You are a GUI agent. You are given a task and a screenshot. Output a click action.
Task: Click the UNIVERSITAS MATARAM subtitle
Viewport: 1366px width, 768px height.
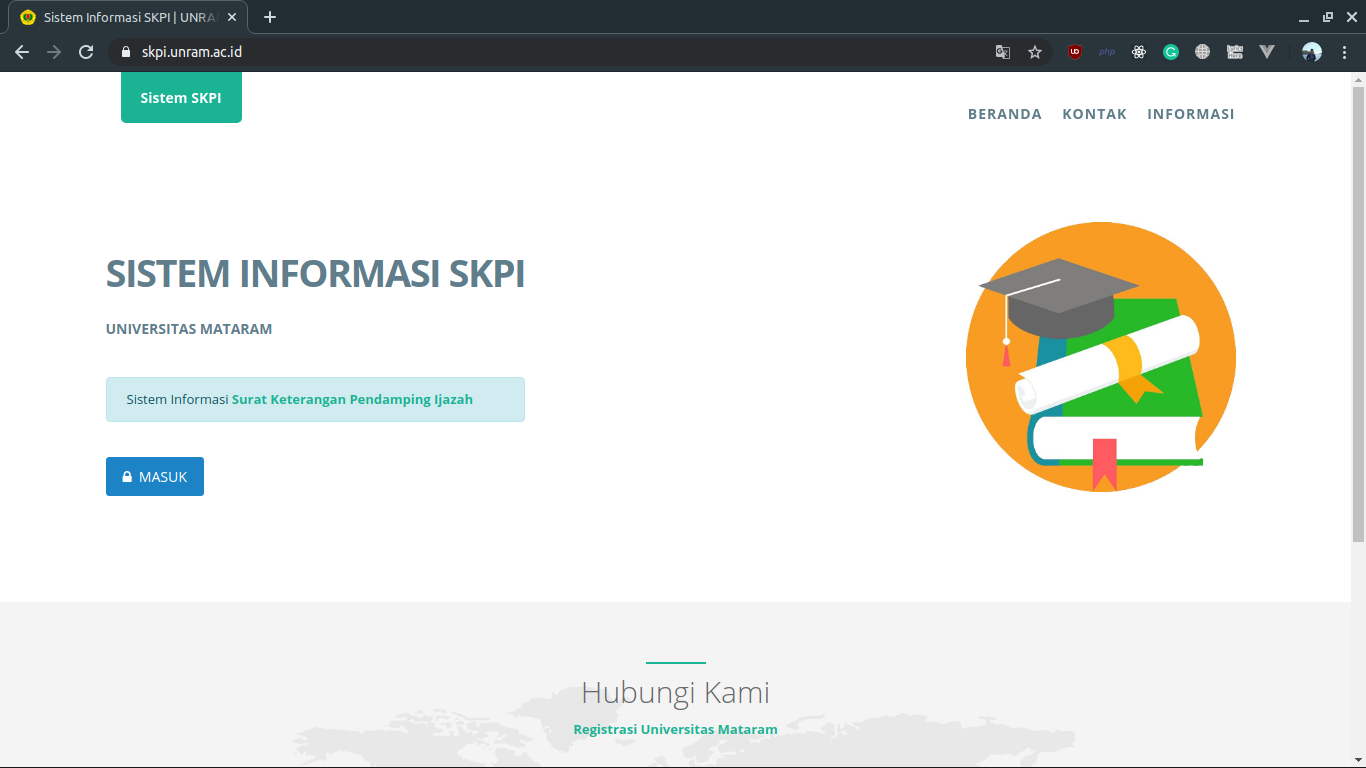tap(189, 329)
